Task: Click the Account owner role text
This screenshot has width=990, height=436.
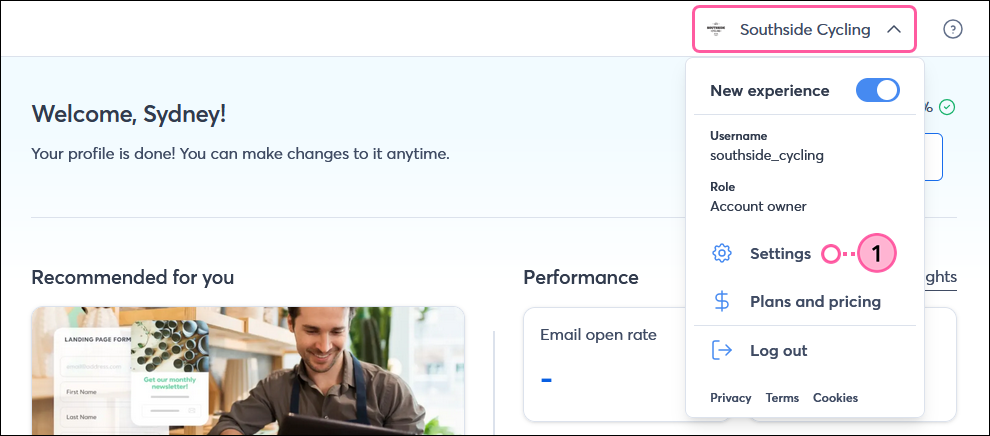Action: [758, 206]
